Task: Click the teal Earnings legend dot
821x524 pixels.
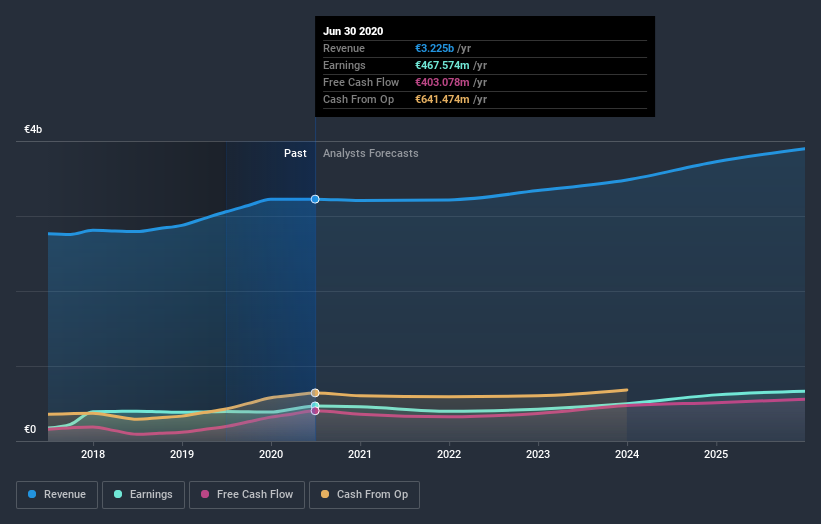Action: coord(118,494)
